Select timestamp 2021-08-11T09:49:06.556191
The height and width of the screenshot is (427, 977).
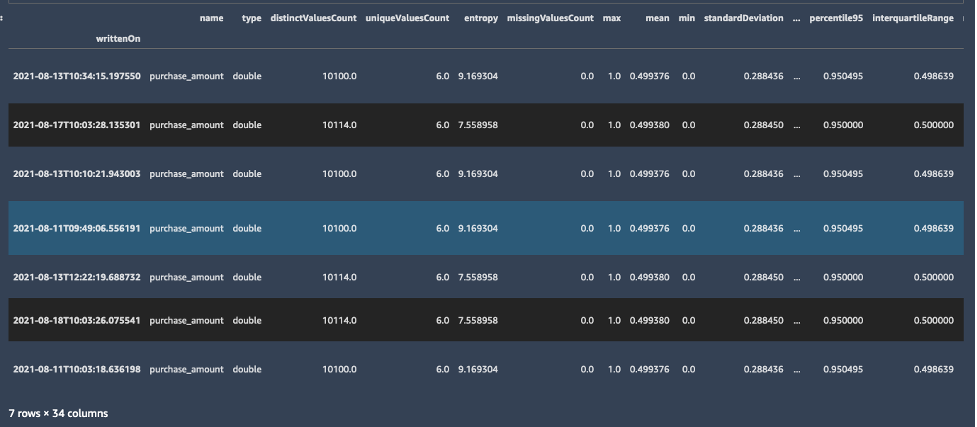[x=77, y=228]
